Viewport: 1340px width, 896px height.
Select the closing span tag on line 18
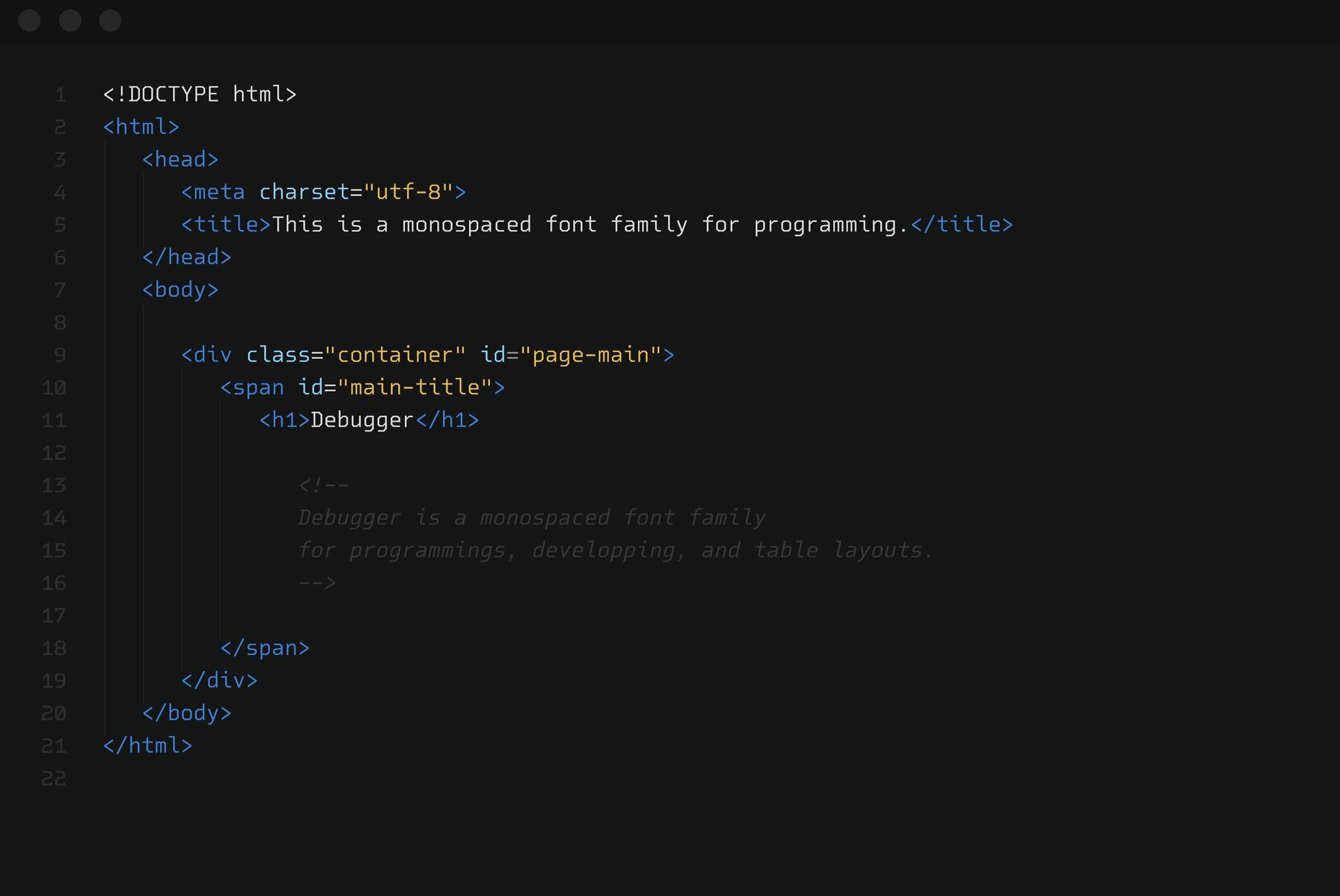click(264, 647)
